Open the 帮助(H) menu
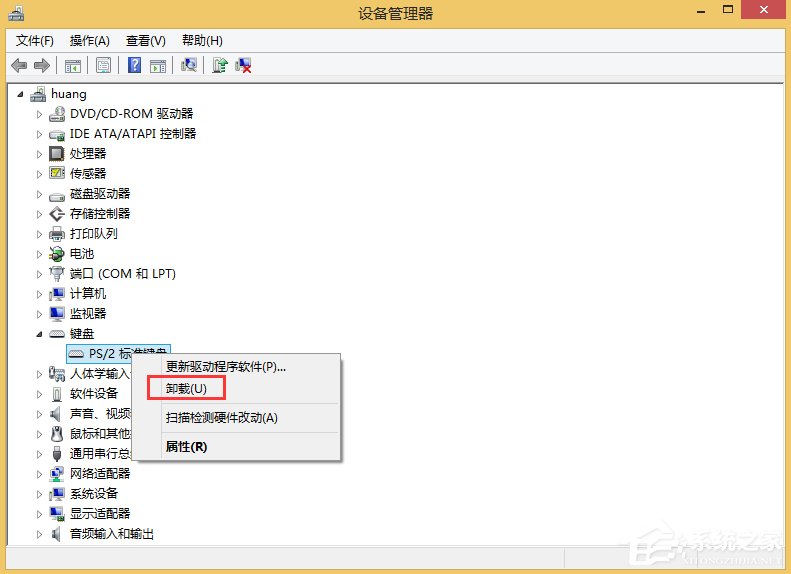This screenshot has height=574, width=791. coord(202,40)
